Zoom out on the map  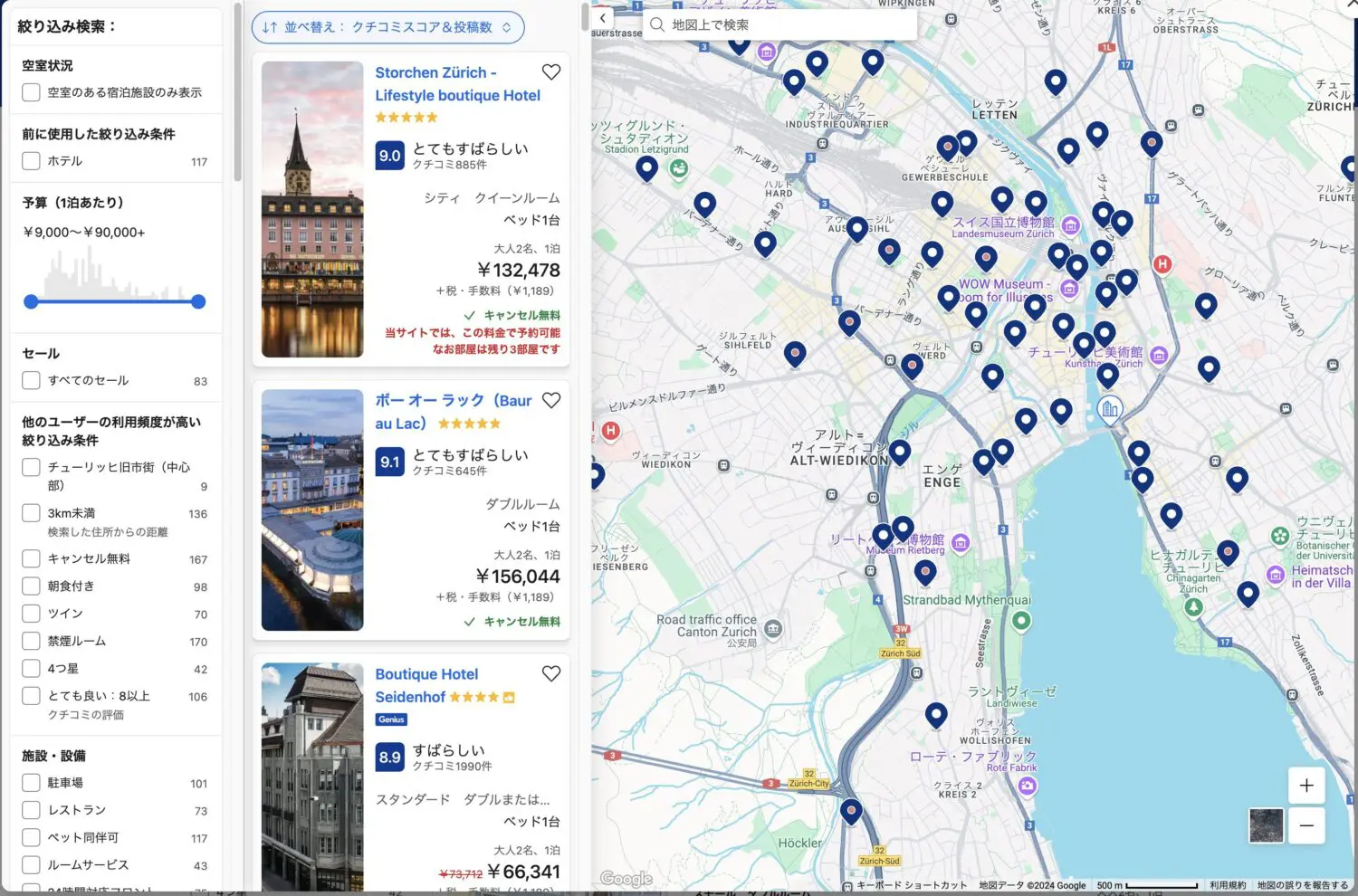coord(1305,825)
